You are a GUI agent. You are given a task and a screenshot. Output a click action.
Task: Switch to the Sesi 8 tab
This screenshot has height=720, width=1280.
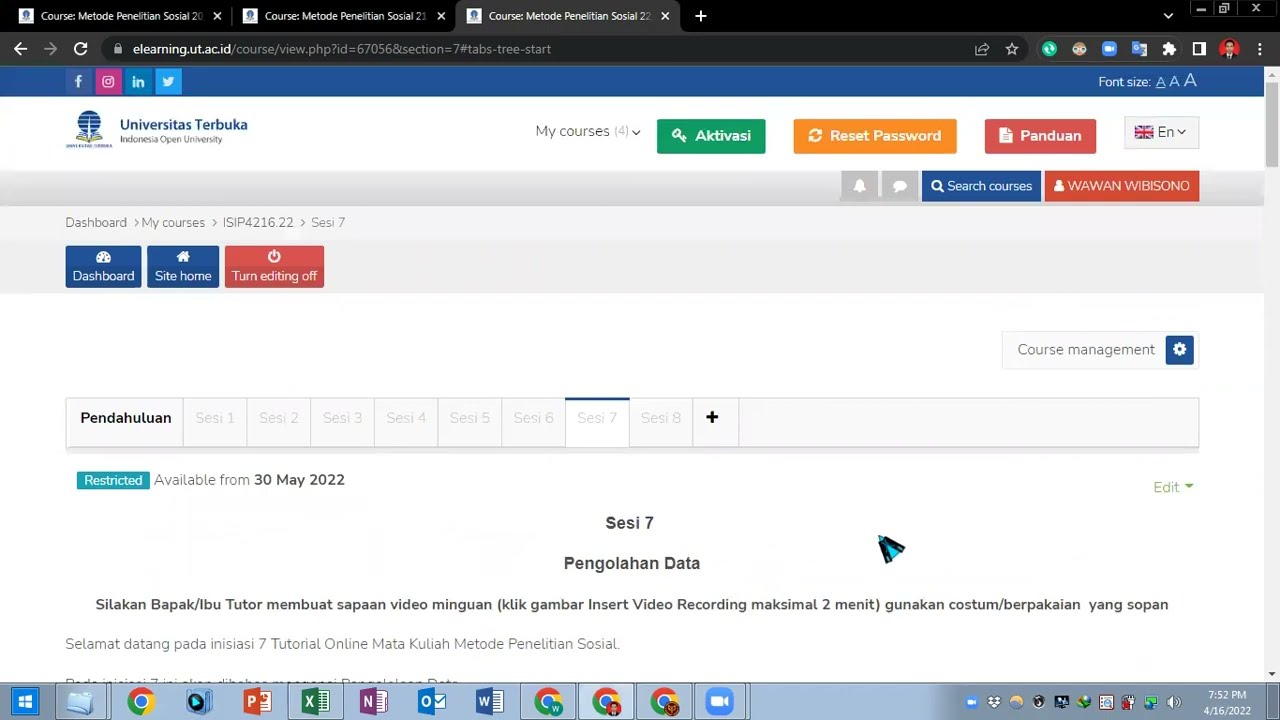pyautogui.click(x=661, y=418)
